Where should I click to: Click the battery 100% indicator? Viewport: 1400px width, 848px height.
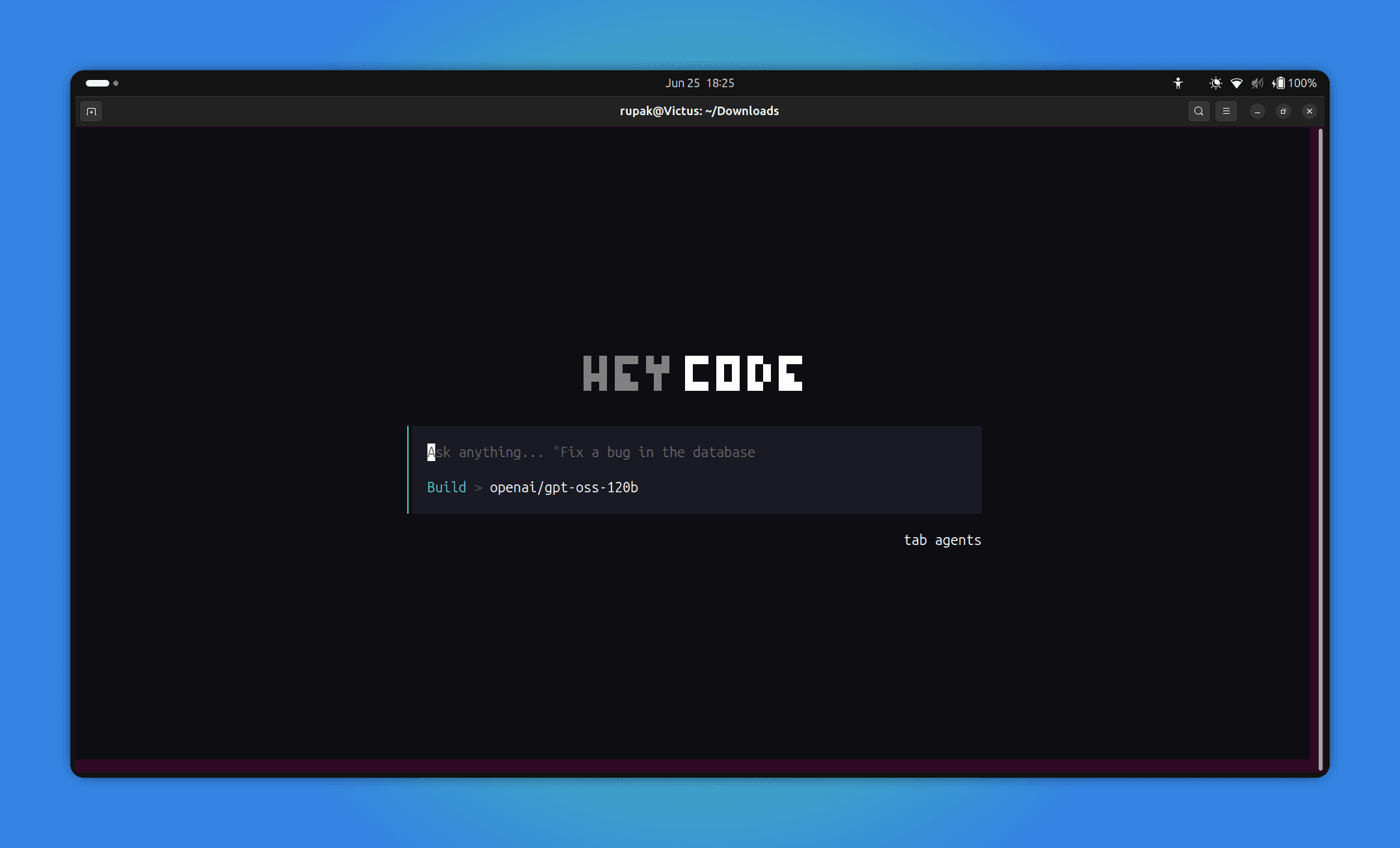[x=1294, y=83]
